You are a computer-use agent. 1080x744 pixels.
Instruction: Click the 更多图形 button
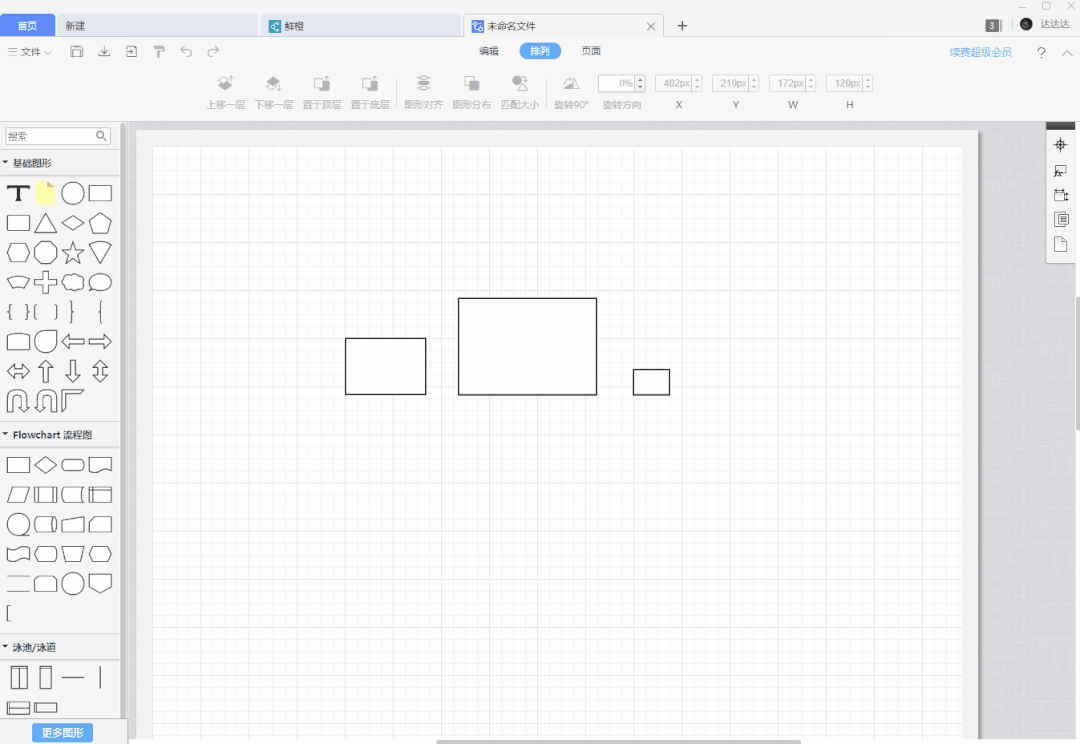pyautogui.click(x=63, y=732)
